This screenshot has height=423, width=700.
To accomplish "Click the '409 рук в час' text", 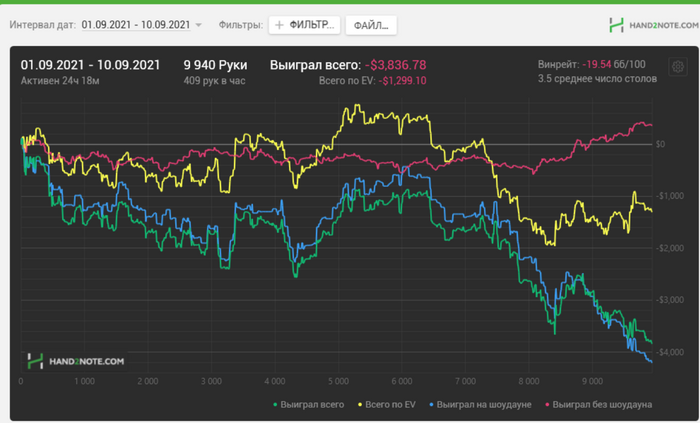I will pyautogui.click(x=214, y=81).
